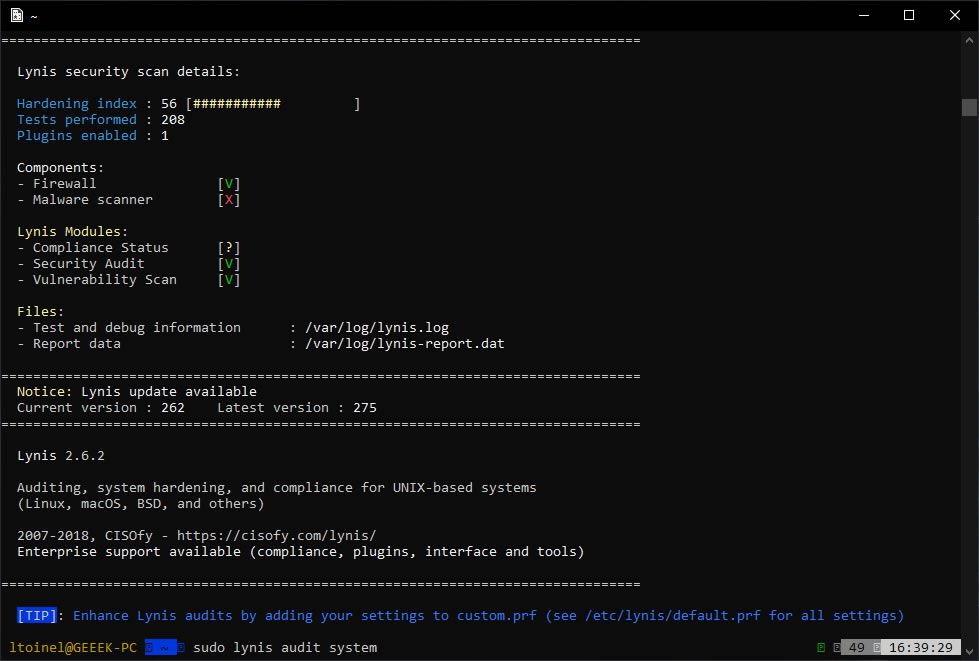The width and height of the screenshot is (979, 661).
Task: Click the 'custom.prf' filename in tip
Action: pyautogui.click(x=496, y=615)
